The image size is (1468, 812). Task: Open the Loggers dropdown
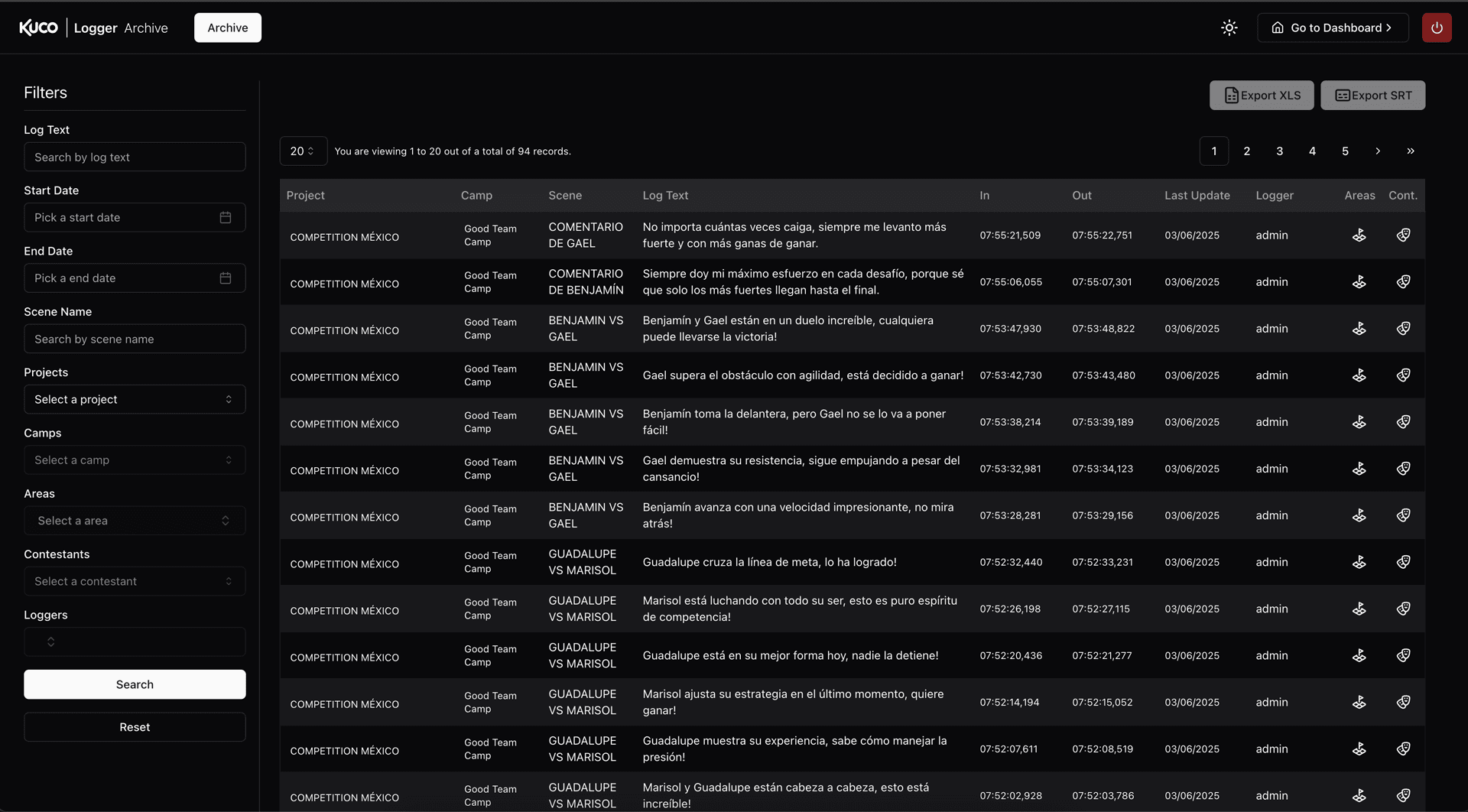point(135,641)
